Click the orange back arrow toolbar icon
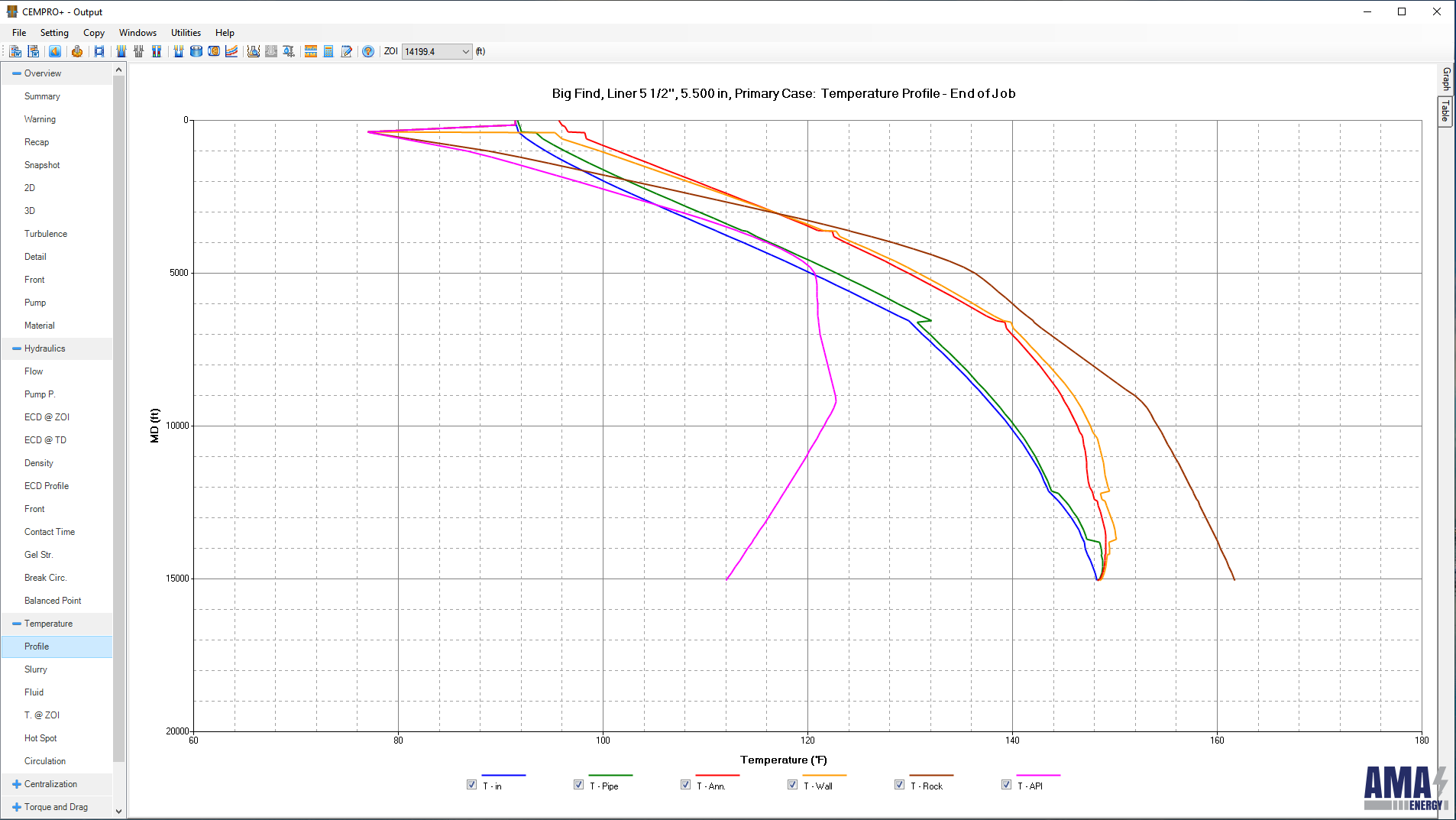Screen dimensions: 1456x820 55,51
